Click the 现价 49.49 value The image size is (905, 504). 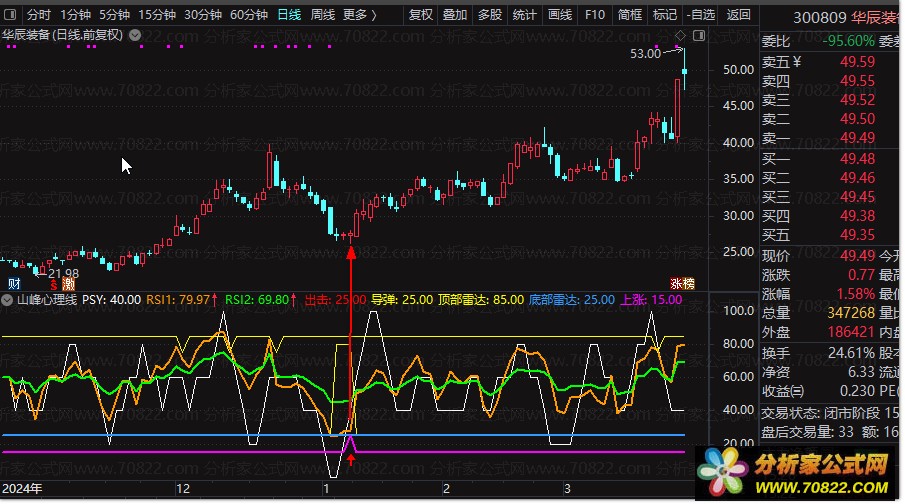click(x=857, y=256)
